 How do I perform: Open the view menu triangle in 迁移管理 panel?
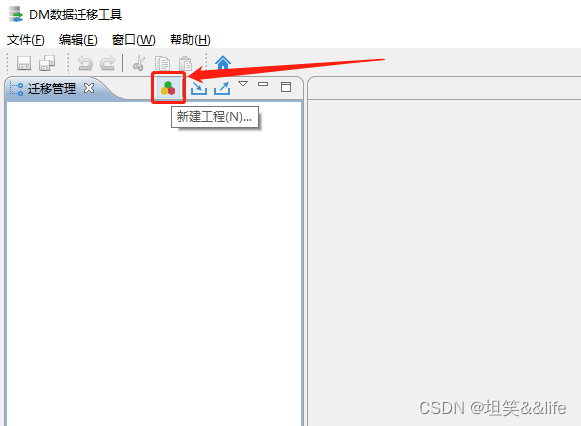[x=243, y=84]
